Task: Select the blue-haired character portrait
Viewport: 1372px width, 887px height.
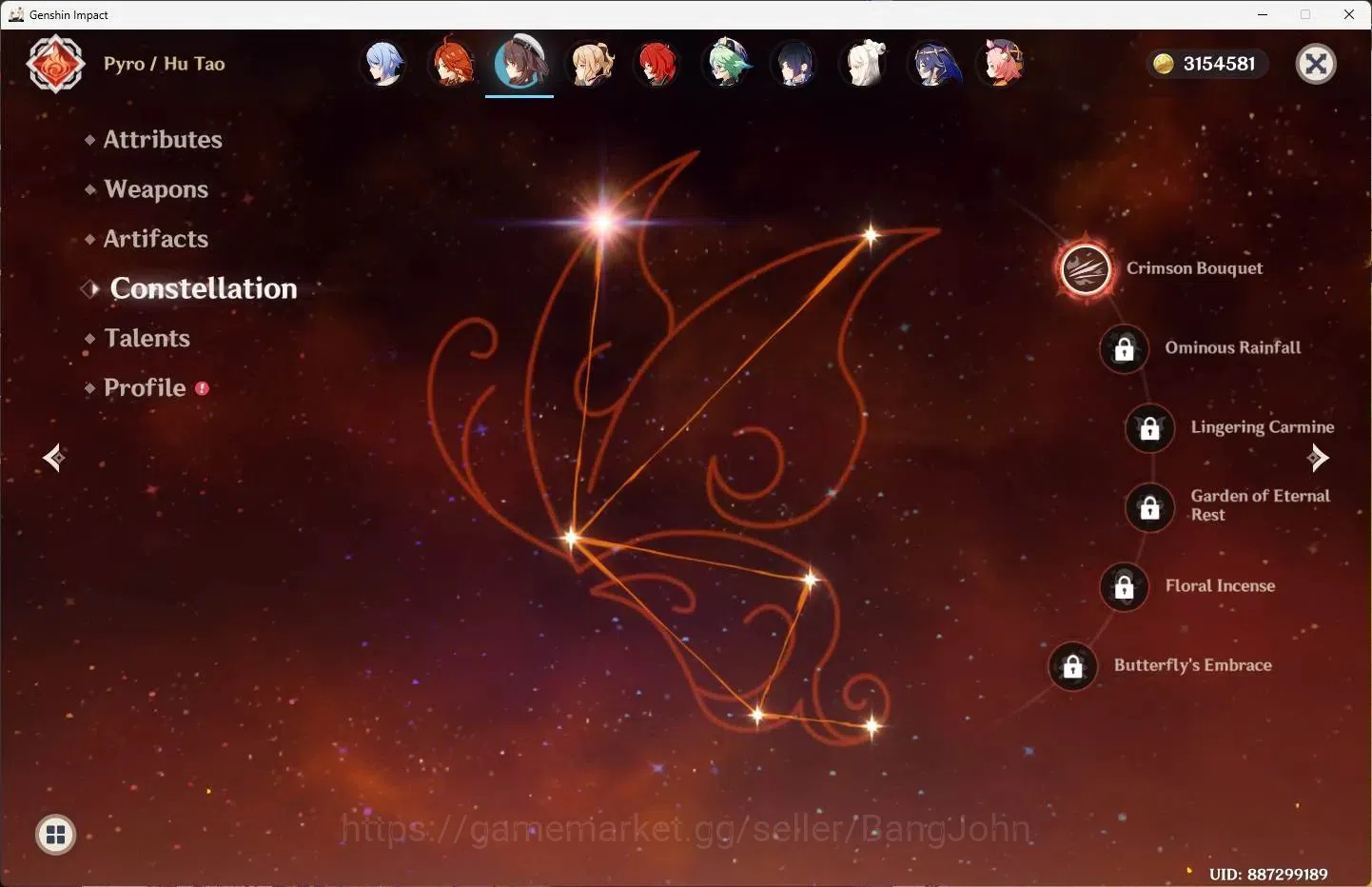Action: (x=385, y=64)
